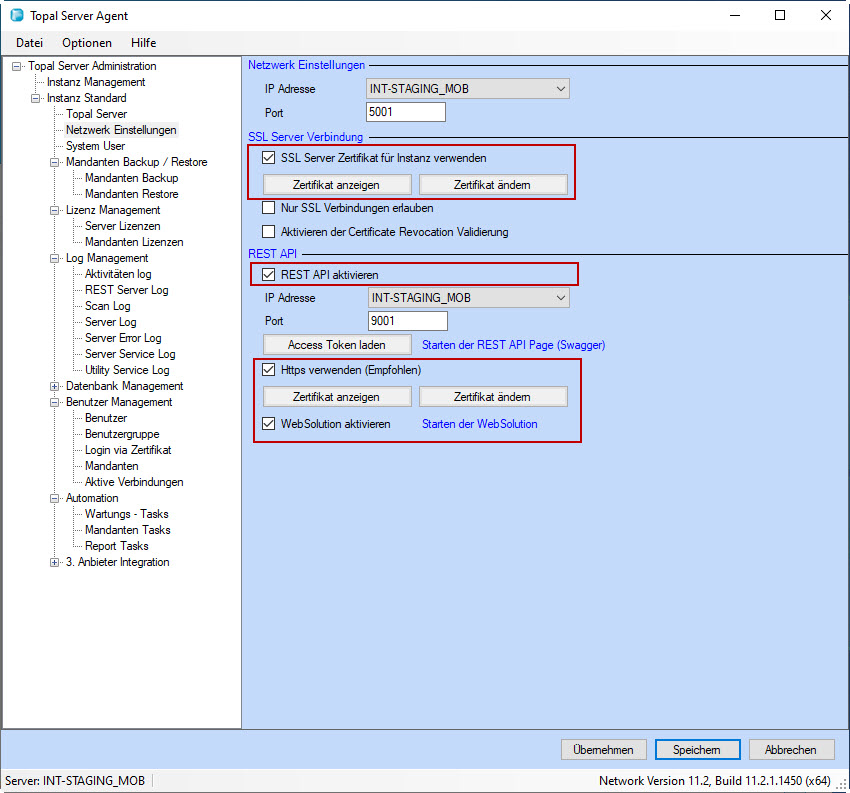Select 'Server Lizenzen' tree item

click(x=122, y=226)
